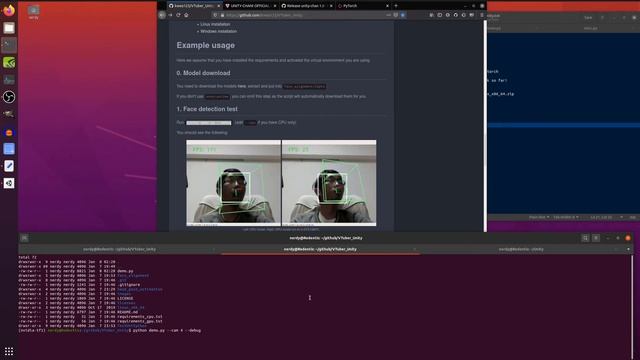
Task: Click the python demo.py command line
Action: (x=167, y=331)
